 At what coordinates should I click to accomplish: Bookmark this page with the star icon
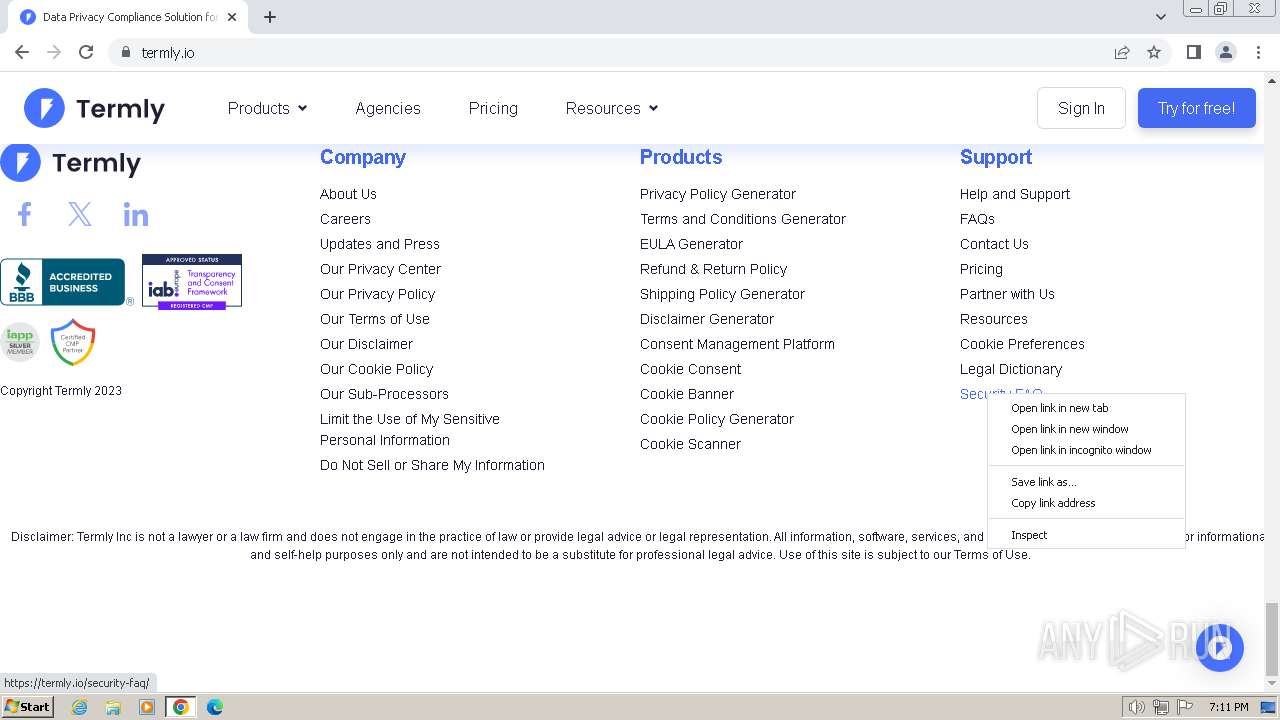coord(1154,52)
